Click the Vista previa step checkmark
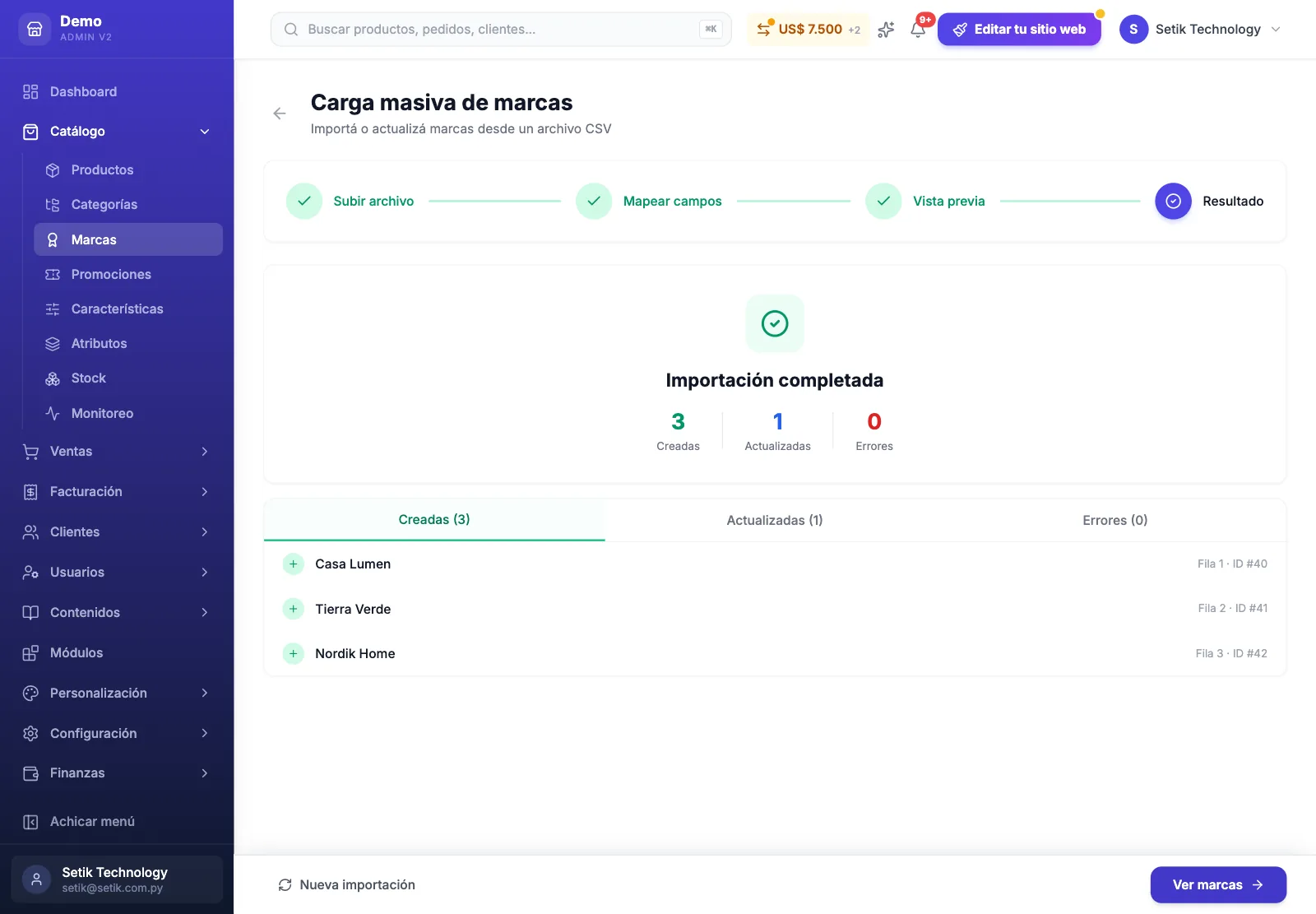Screen dimensions: 1316x914 pyautogui.click(x=883, y=201)
